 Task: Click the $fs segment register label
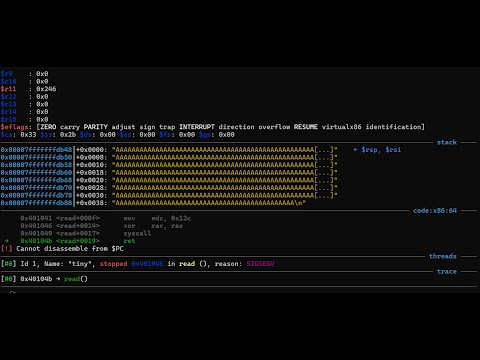click(165, 135)
